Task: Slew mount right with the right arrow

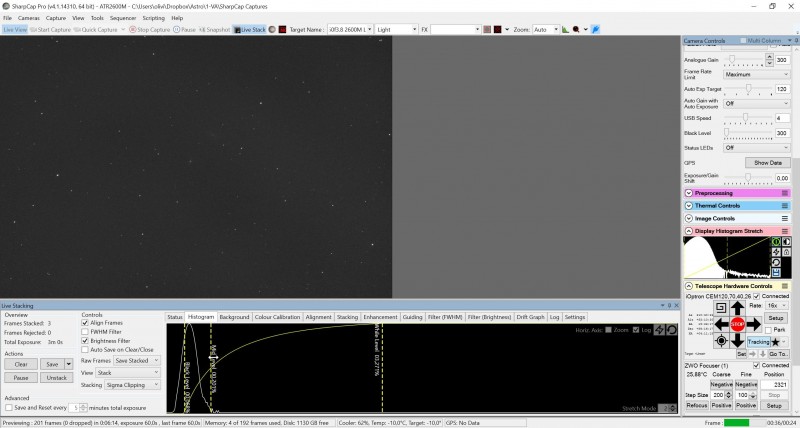Action: click(754, 324)
